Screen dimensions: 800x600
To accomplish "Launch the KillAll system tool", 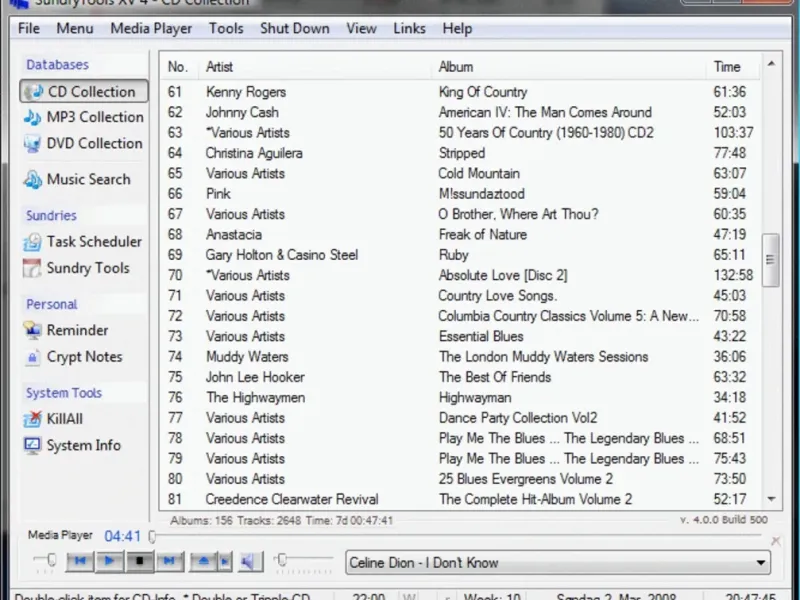I will [x=53, y=419].
